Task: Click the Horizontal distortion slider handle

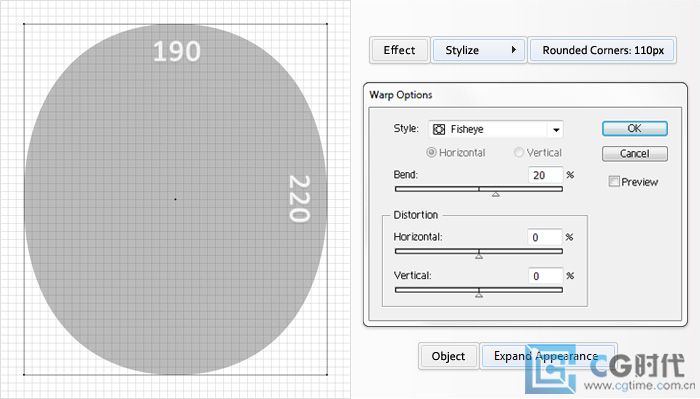Action: pos(479,256)
